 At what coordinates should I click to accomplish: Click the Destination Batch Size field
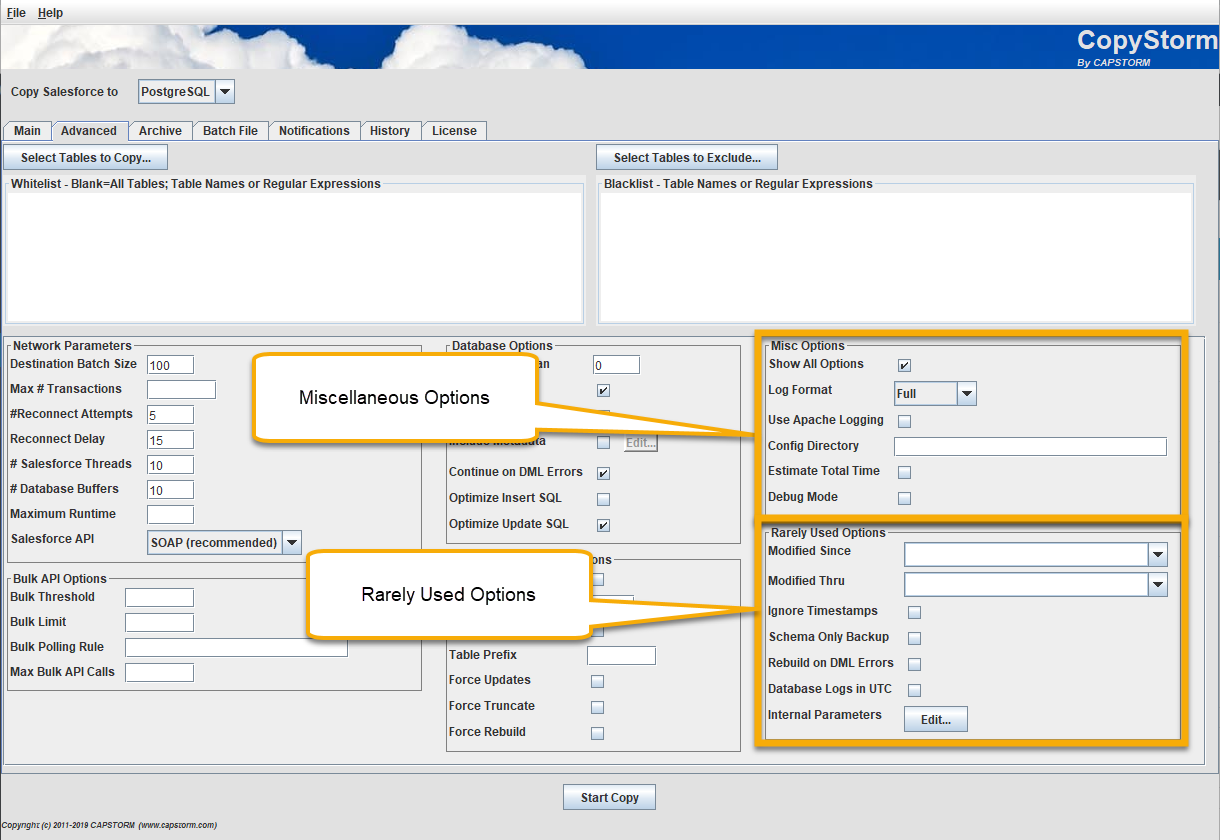pyautogui.click(x=170, y=365)
